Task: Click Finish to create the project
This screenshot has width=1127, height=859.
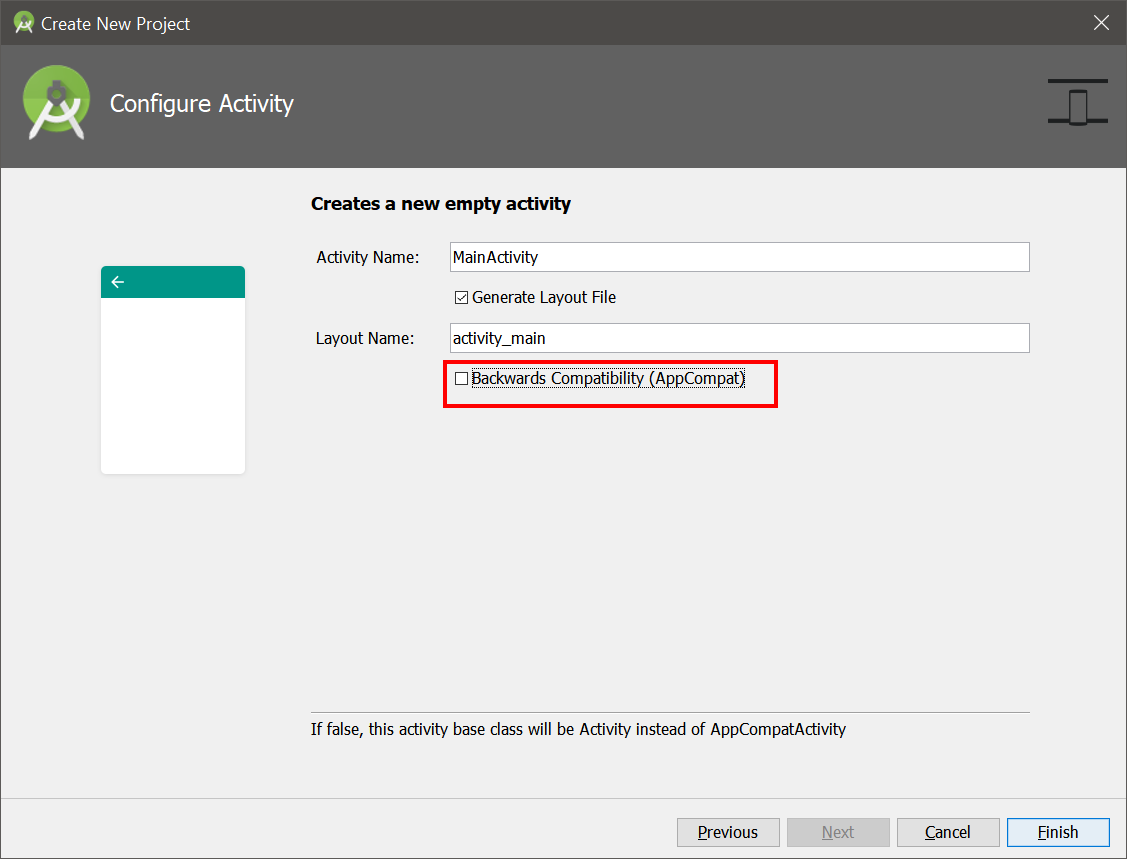Action: click(1058, 832)
